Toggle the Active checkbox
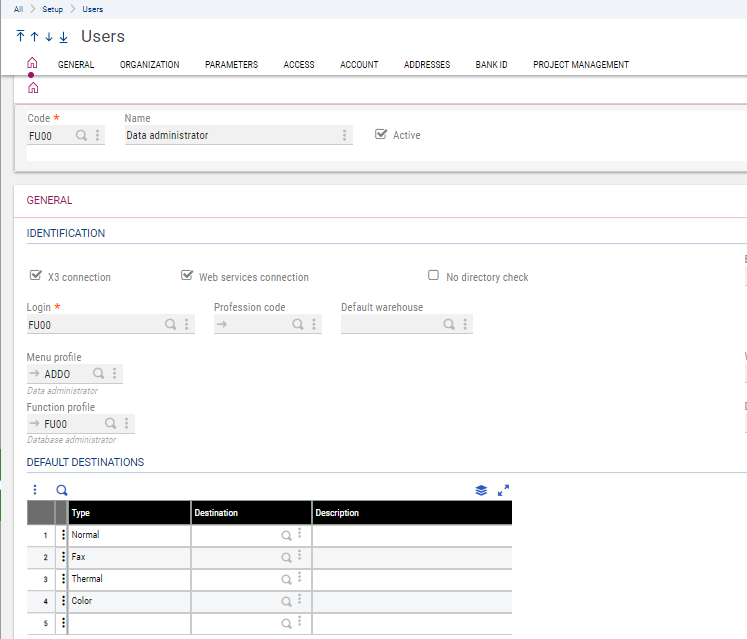Image resolution: width=747 pixels, height=639 pixels. (x=380, y=134)
